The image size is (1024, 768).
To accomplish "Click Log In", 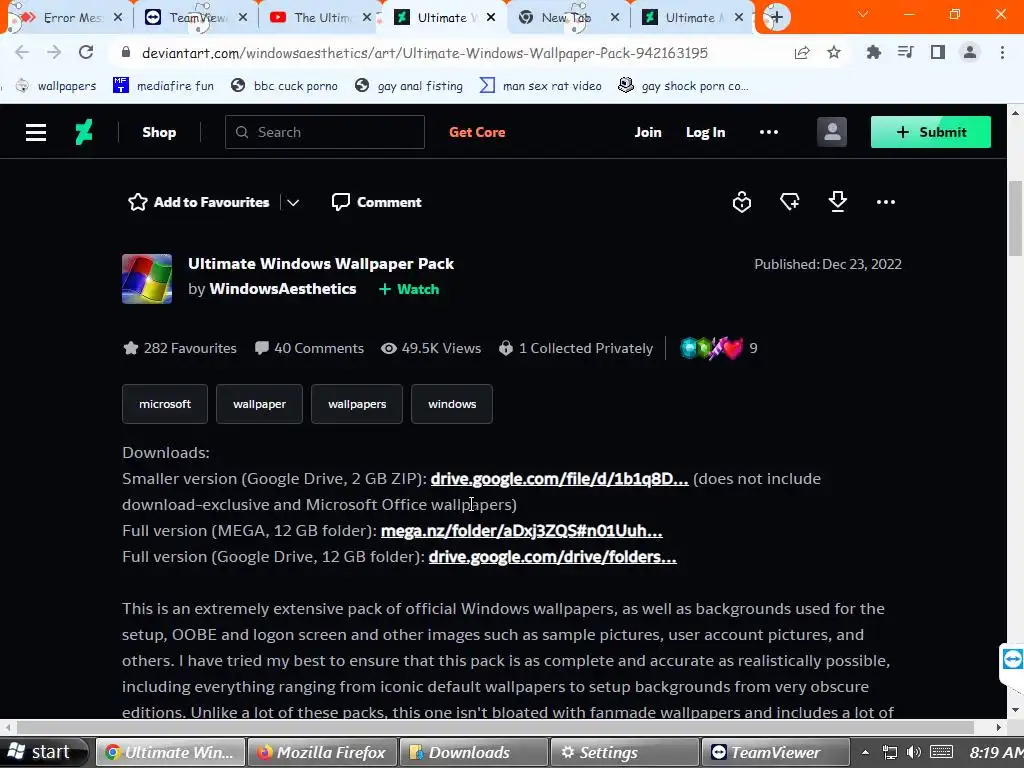I will pos(705,132).
